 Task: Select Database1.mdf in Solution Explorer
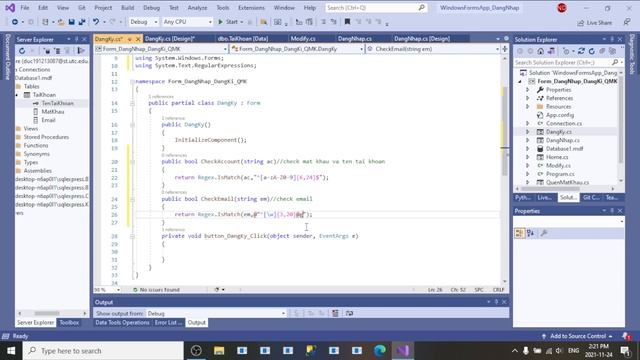tap(564, 149)
